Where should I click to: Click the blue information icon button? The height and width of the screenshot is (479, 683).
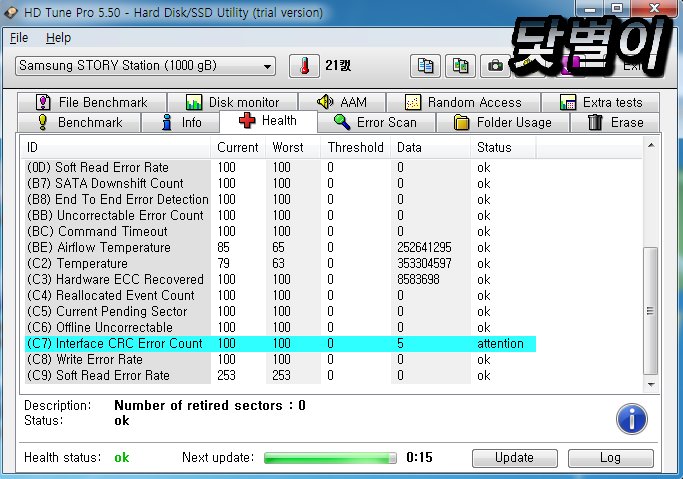(x=632, y=419)
